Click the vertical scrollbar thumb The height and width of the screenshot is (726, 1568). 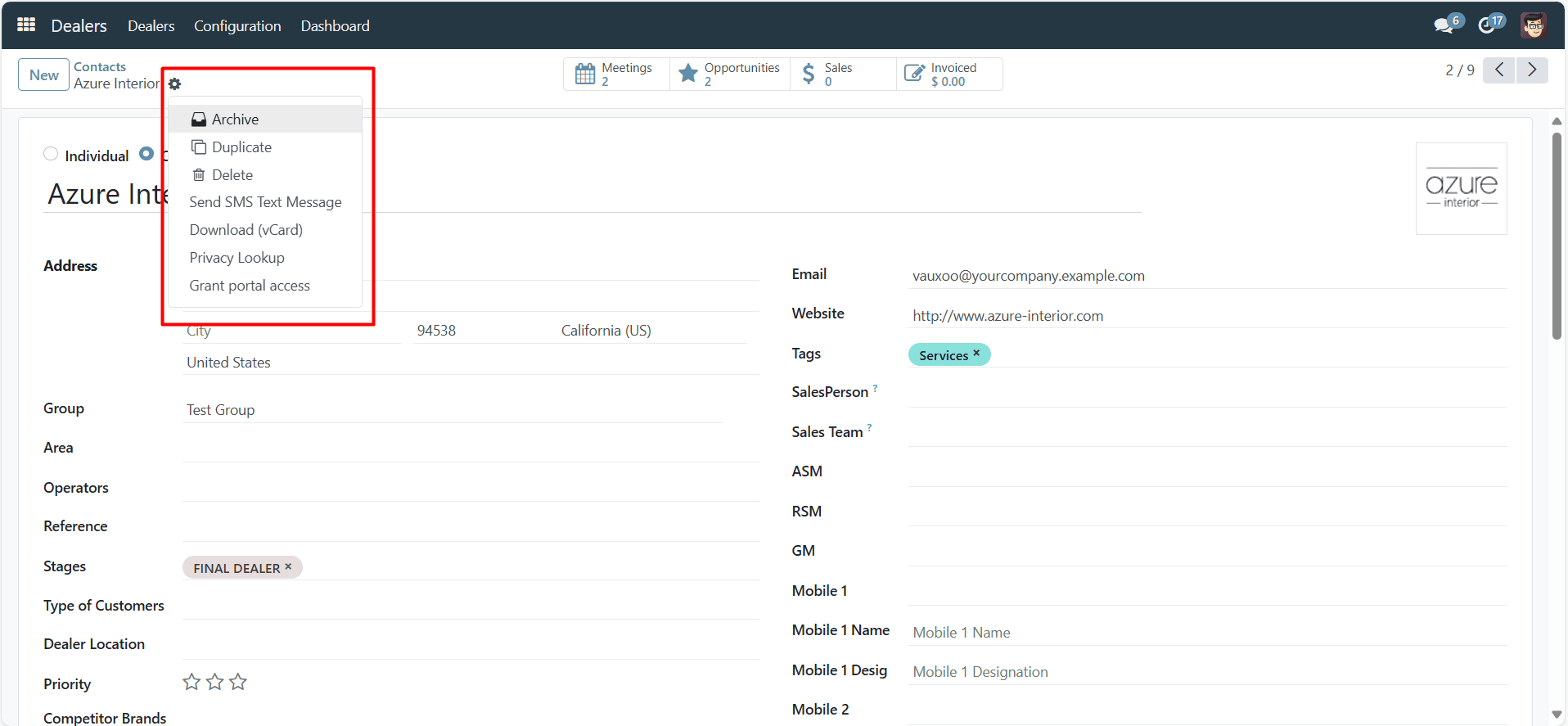(1557, 236)
